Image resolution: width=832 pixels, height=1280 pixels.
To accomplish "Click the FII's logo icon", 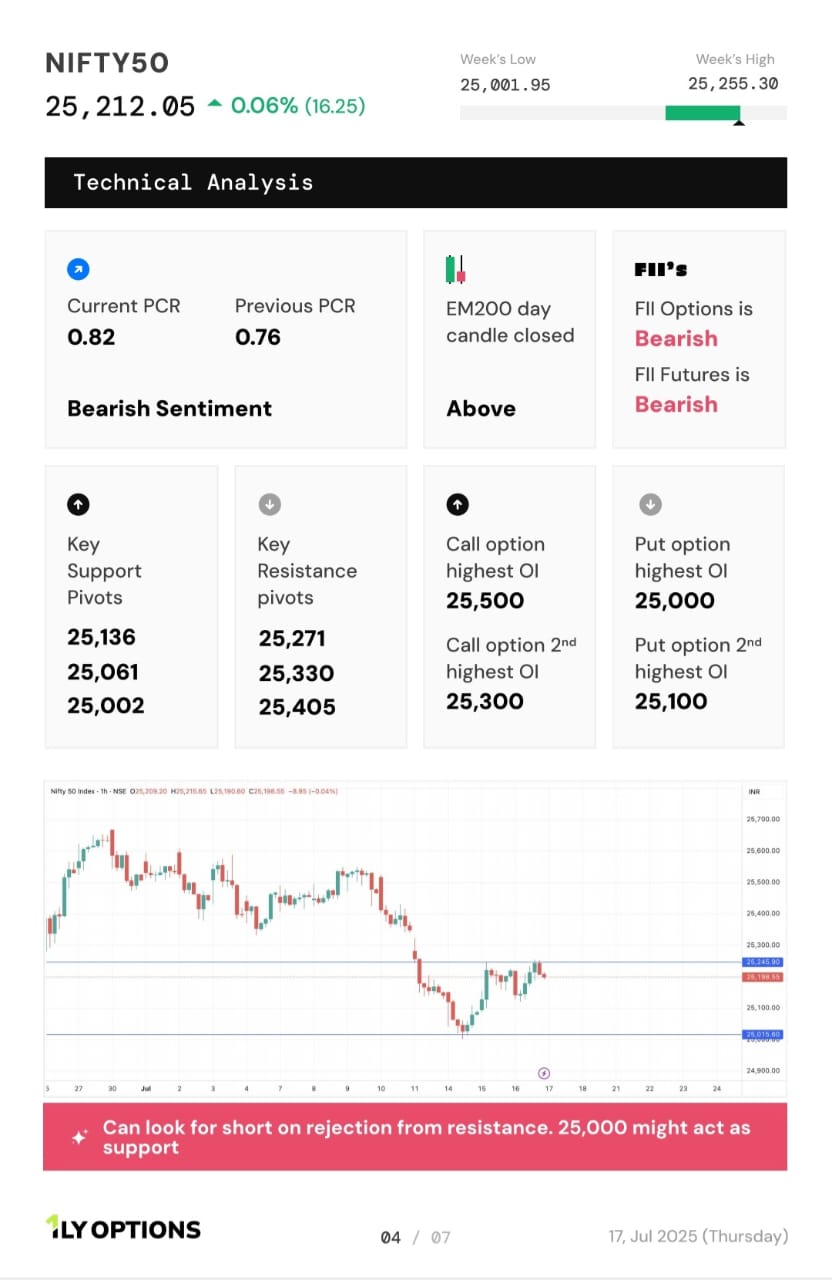I will (661, 269).
